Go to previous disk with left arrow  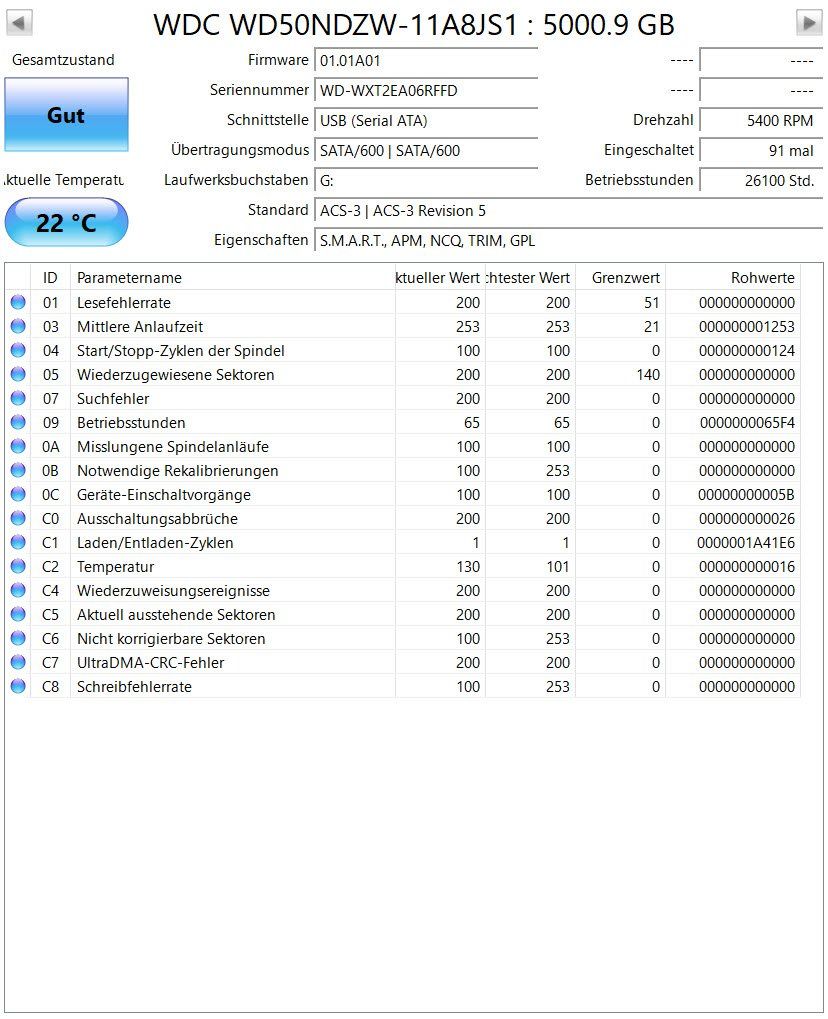point(18,23)
